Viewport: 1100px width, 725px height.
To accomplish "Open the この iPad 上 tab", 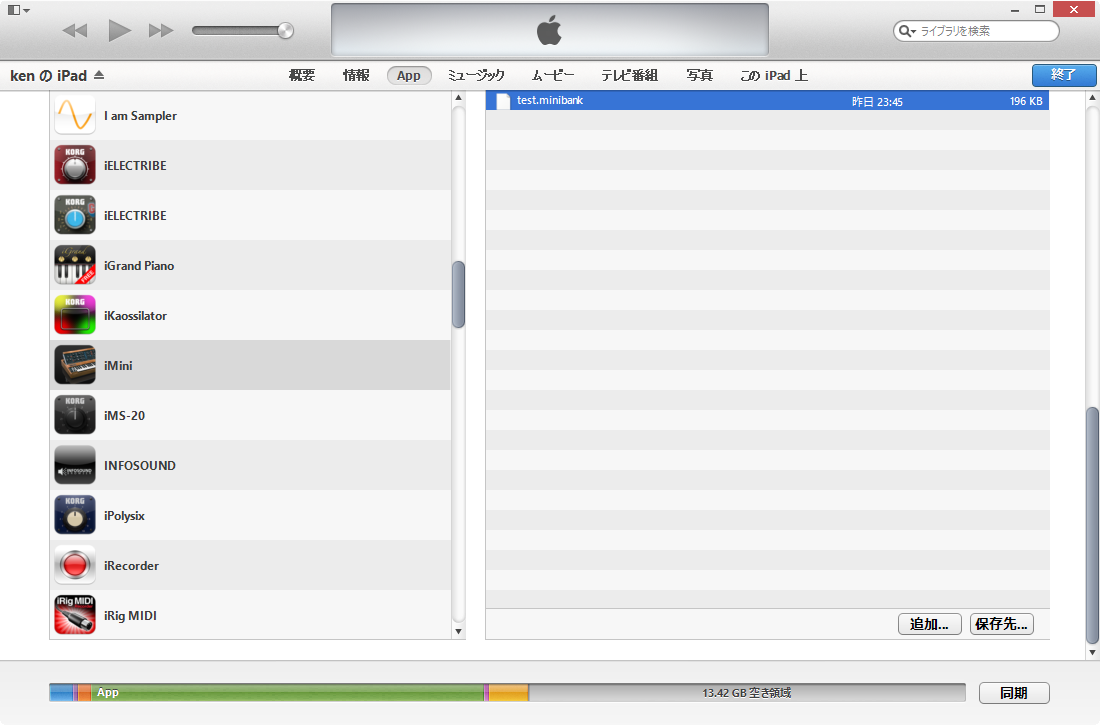I will point(774,75).
